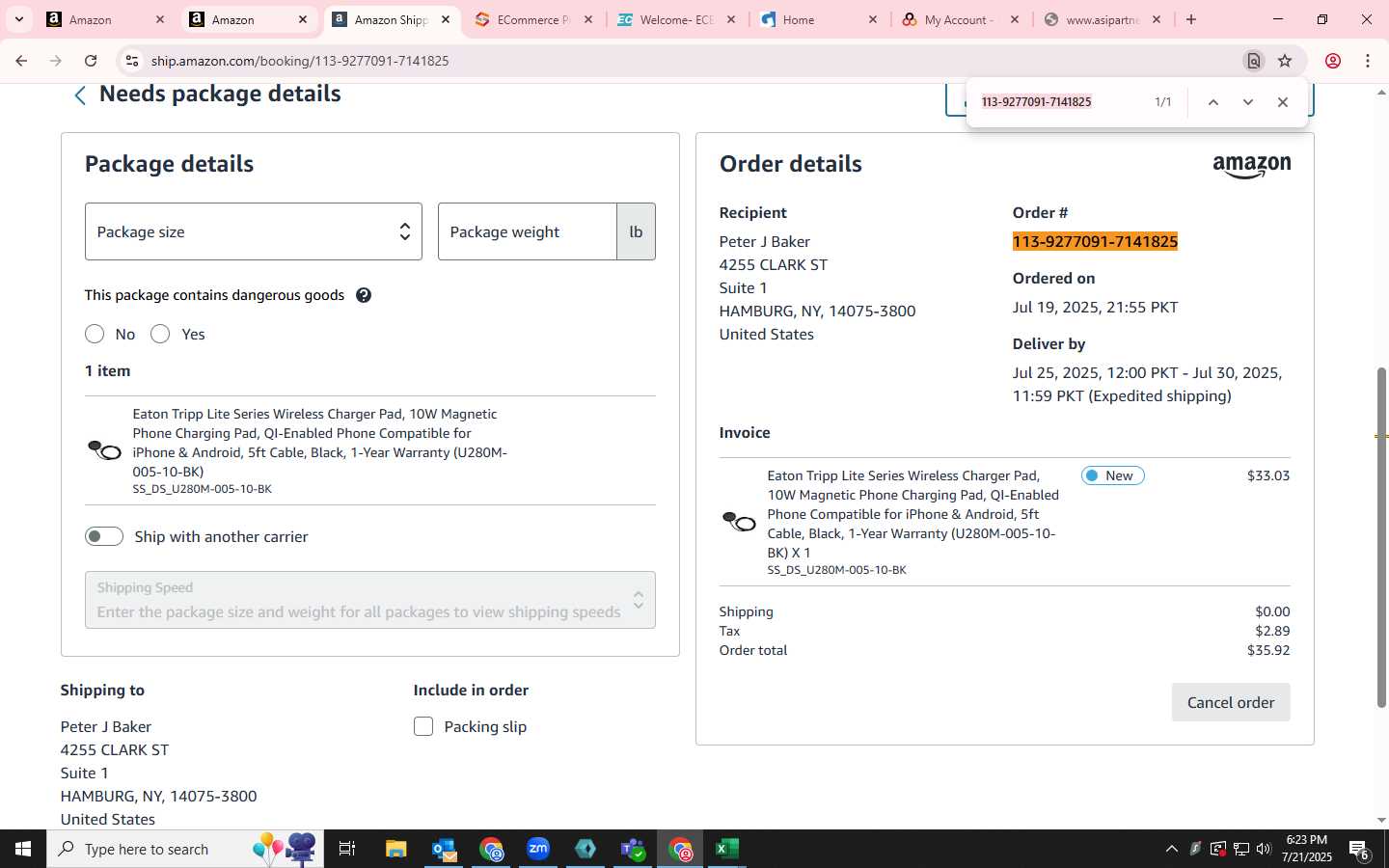
Task: Click the recipient name Peter J Baker in Order details
Action: coord(764,241)
